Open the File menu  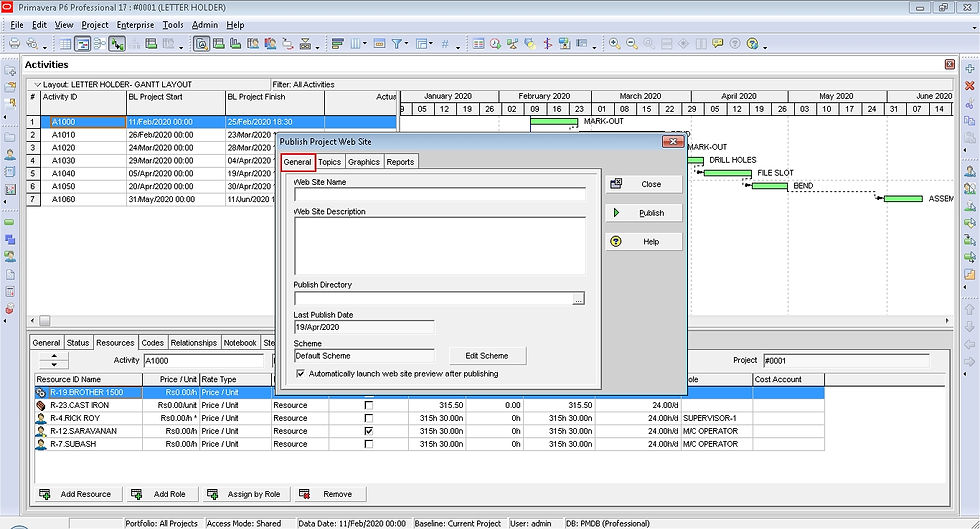coord(17,25)
